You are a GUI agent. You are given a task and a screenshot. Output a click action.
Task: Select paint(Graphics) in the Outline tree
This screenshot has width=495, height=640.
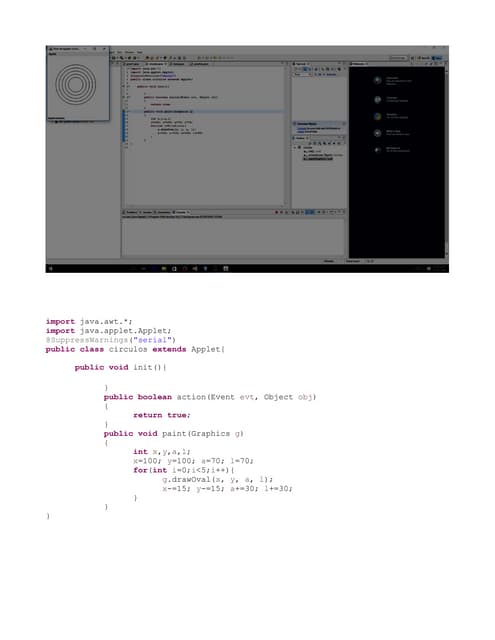(318, 159)
